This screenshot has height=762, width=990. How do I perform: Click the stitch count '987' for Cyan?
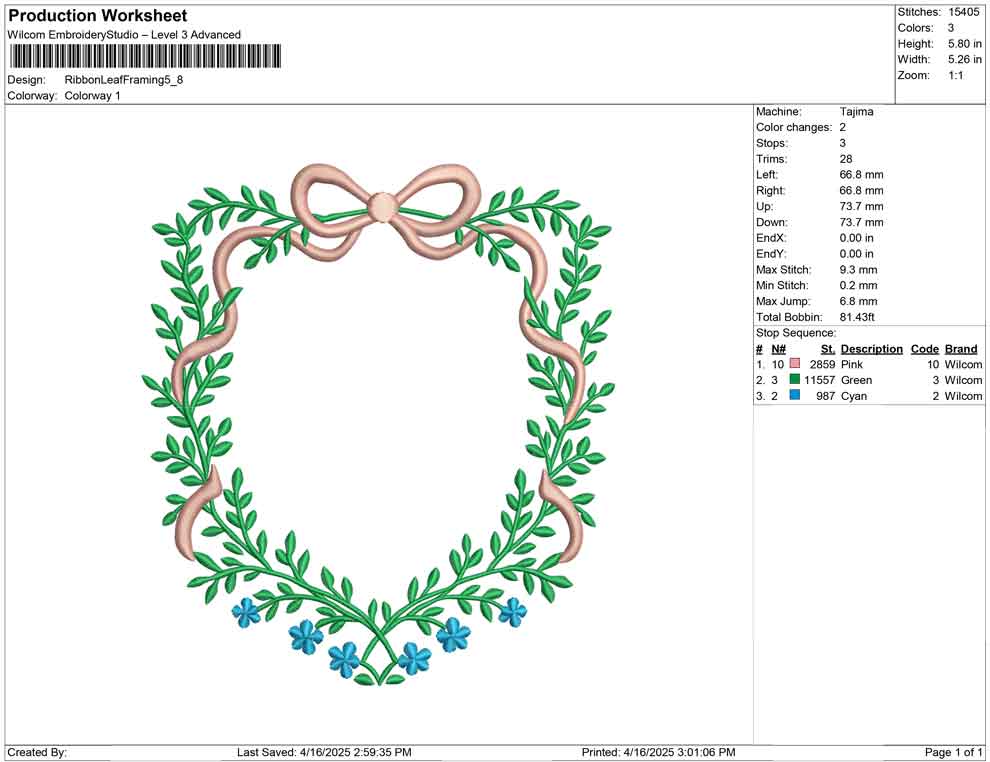tap(825, 396)
